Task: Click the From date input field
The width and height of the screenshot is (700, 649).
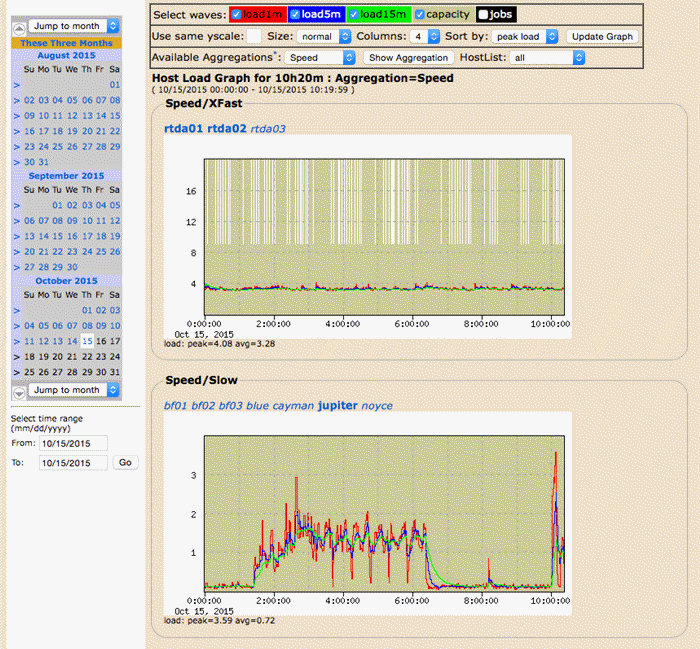Action: tap(72, 443)
